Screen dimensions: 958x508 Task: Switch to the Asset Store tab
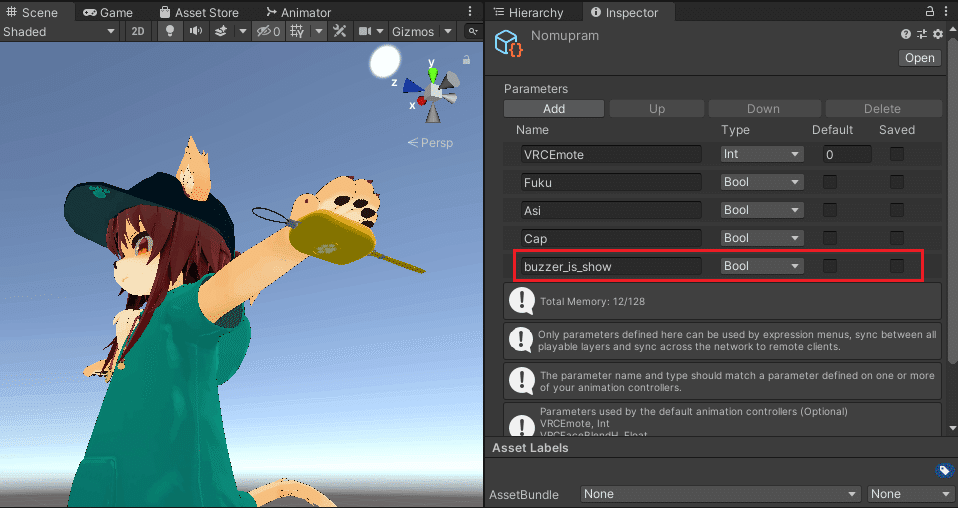click(x=199, y=12)
